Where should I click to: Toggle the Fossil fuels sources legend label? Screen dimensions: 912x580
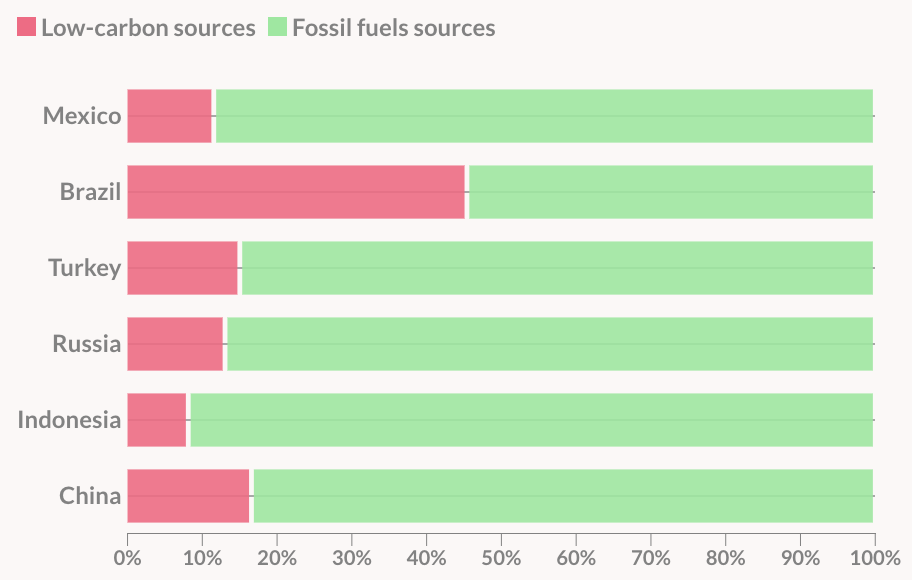coord(393,28)
